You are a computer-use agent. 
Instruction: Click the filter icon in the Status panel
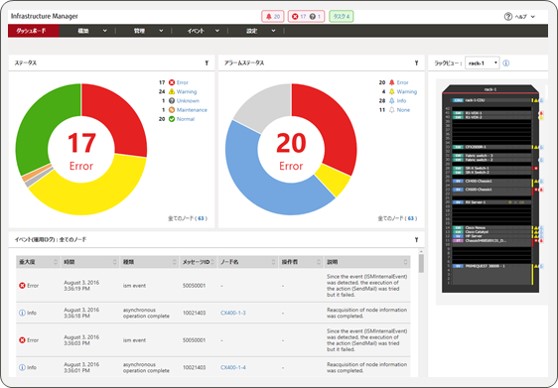click(x=206, y=63)
